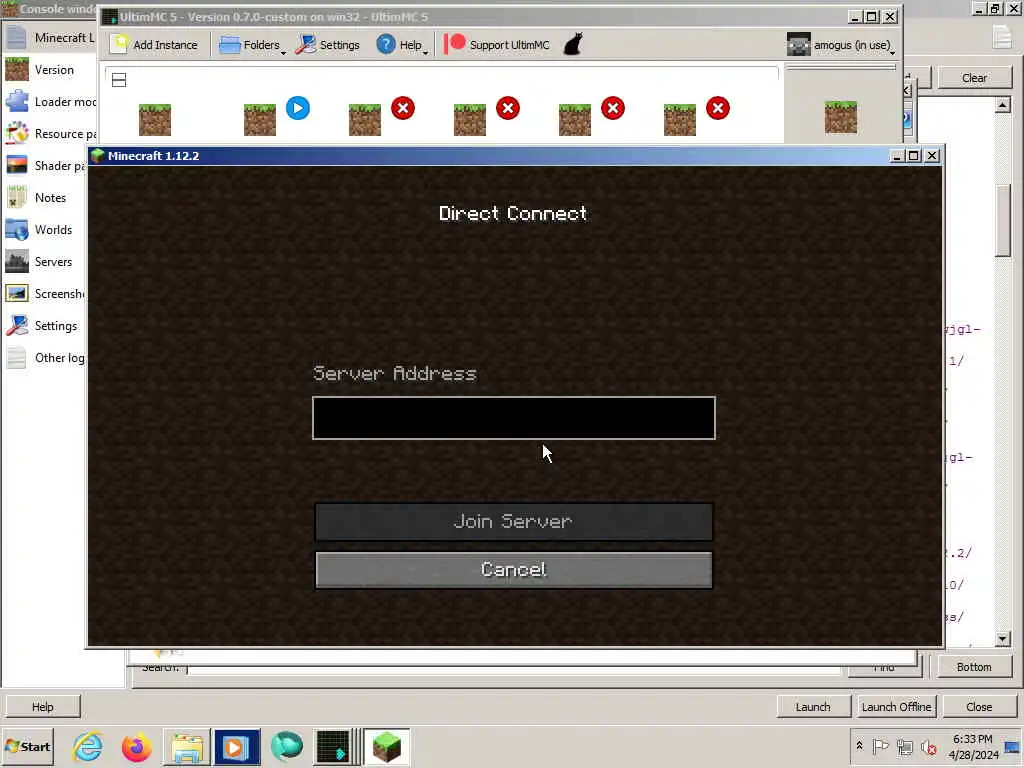Open the Windows Start menu

[27, 746]
